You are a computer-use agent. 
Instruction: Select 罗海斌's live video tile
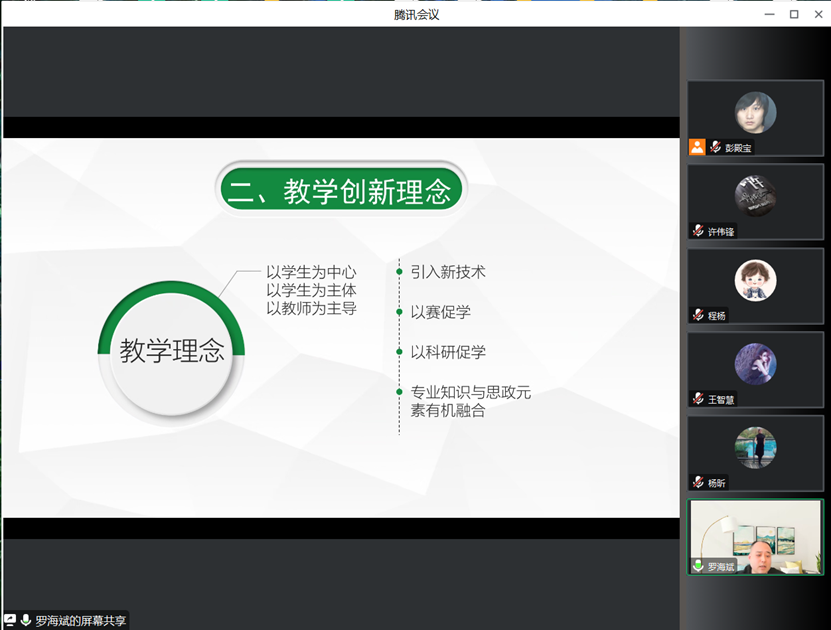[x=755, y=537]
